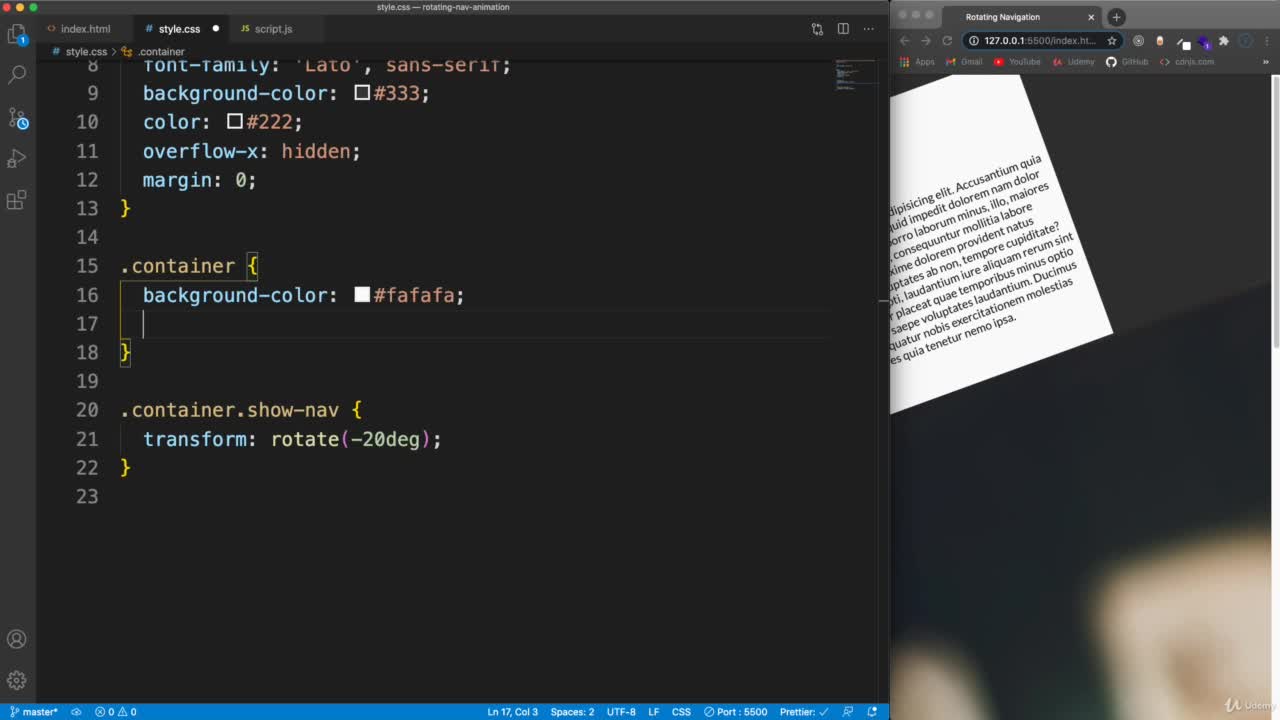Open Run and Debug view
Image resolution: width=1280 pixels, height=720 pixels.
(17, 159)
